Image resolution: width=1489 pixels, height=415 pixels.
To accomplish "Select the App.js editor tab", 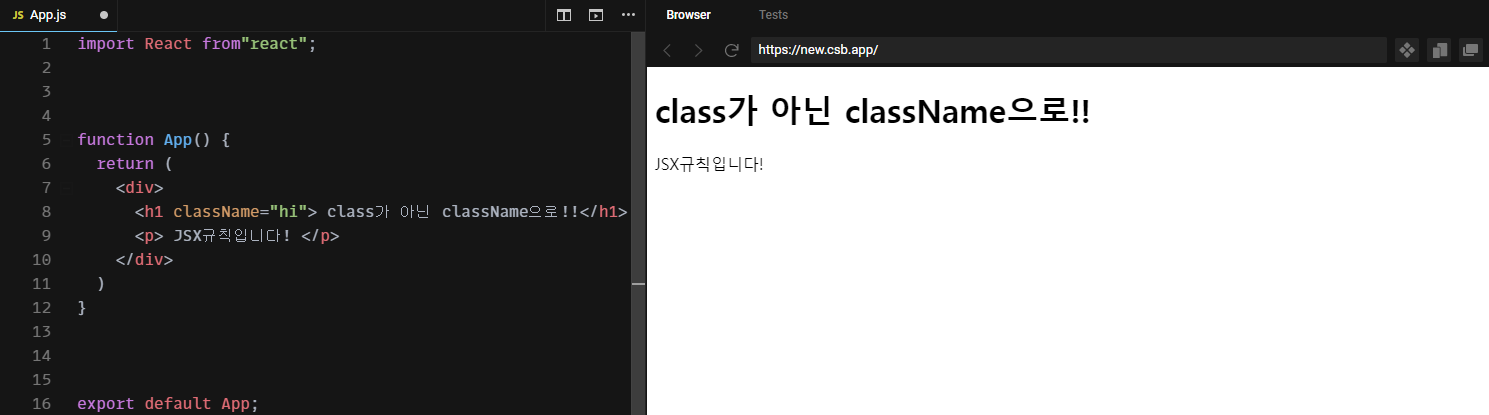I will (x=59, y=15).
